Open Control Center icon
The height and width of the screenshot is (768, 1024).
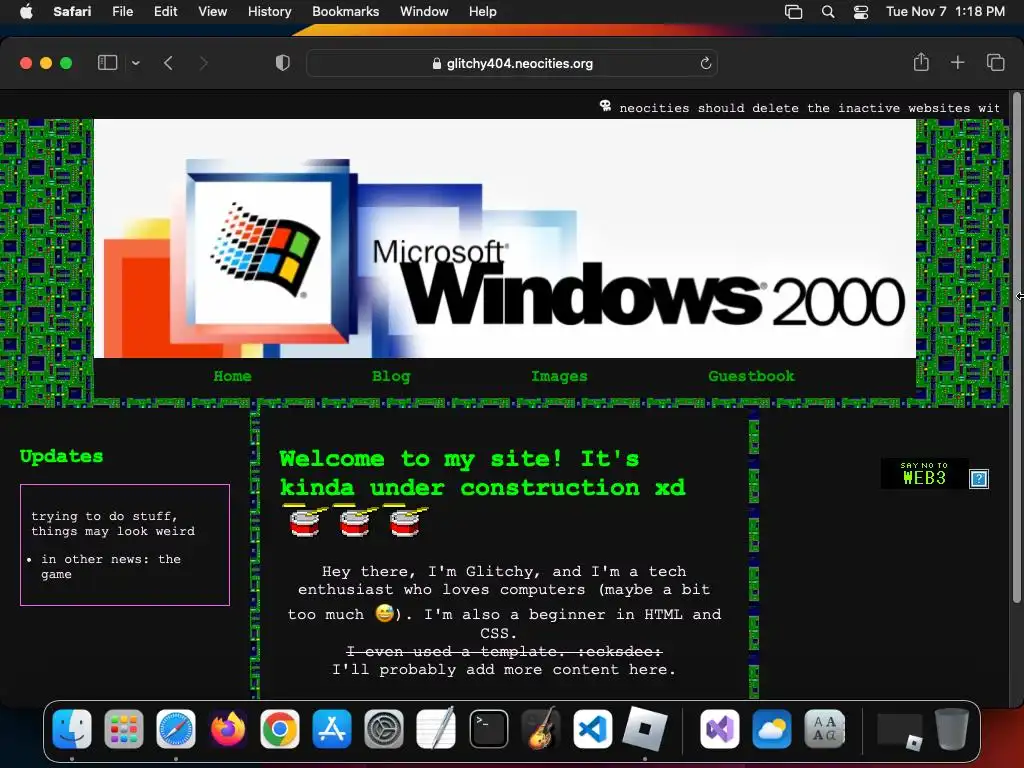861,12
